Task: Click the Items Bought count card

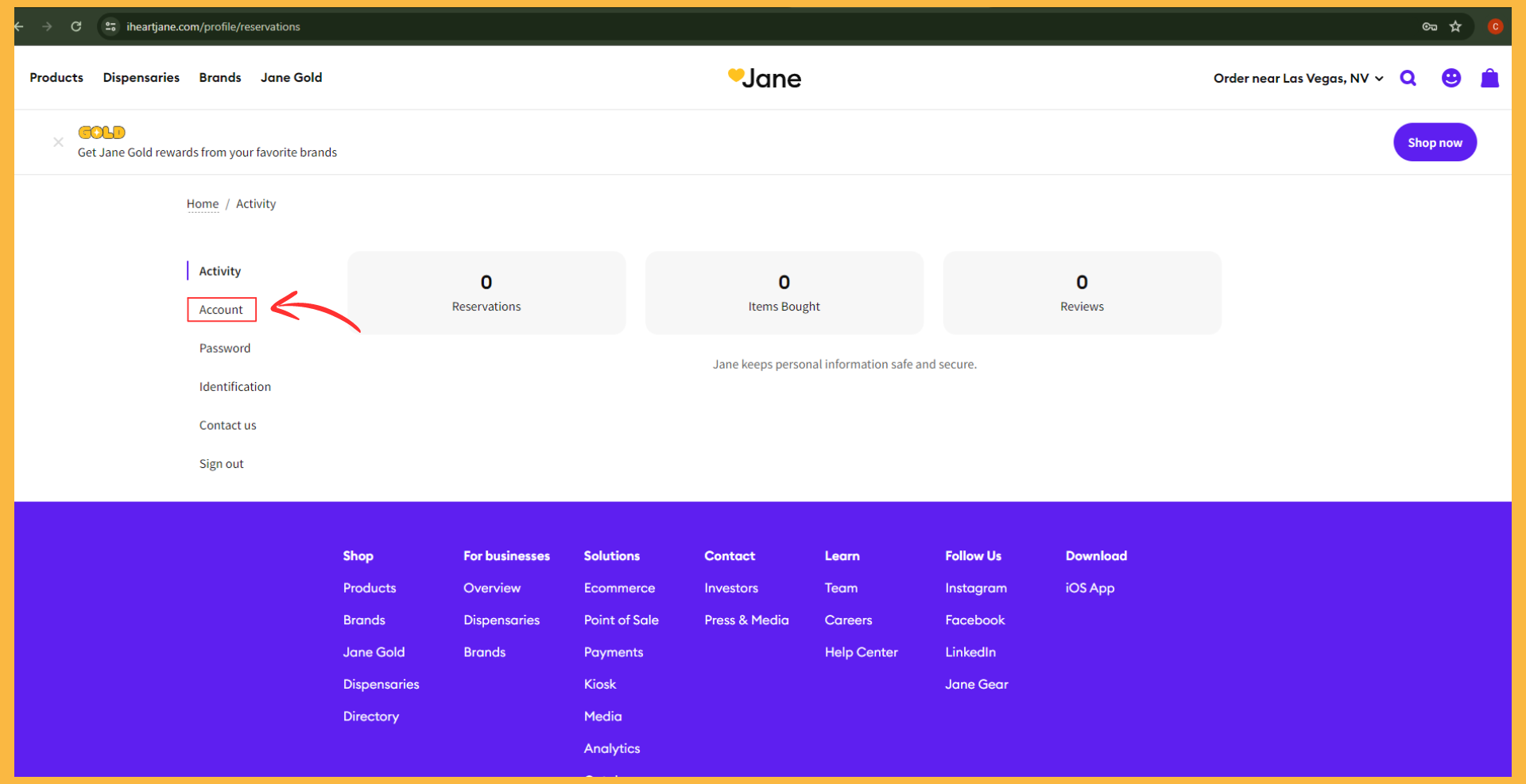Action: 784,293
